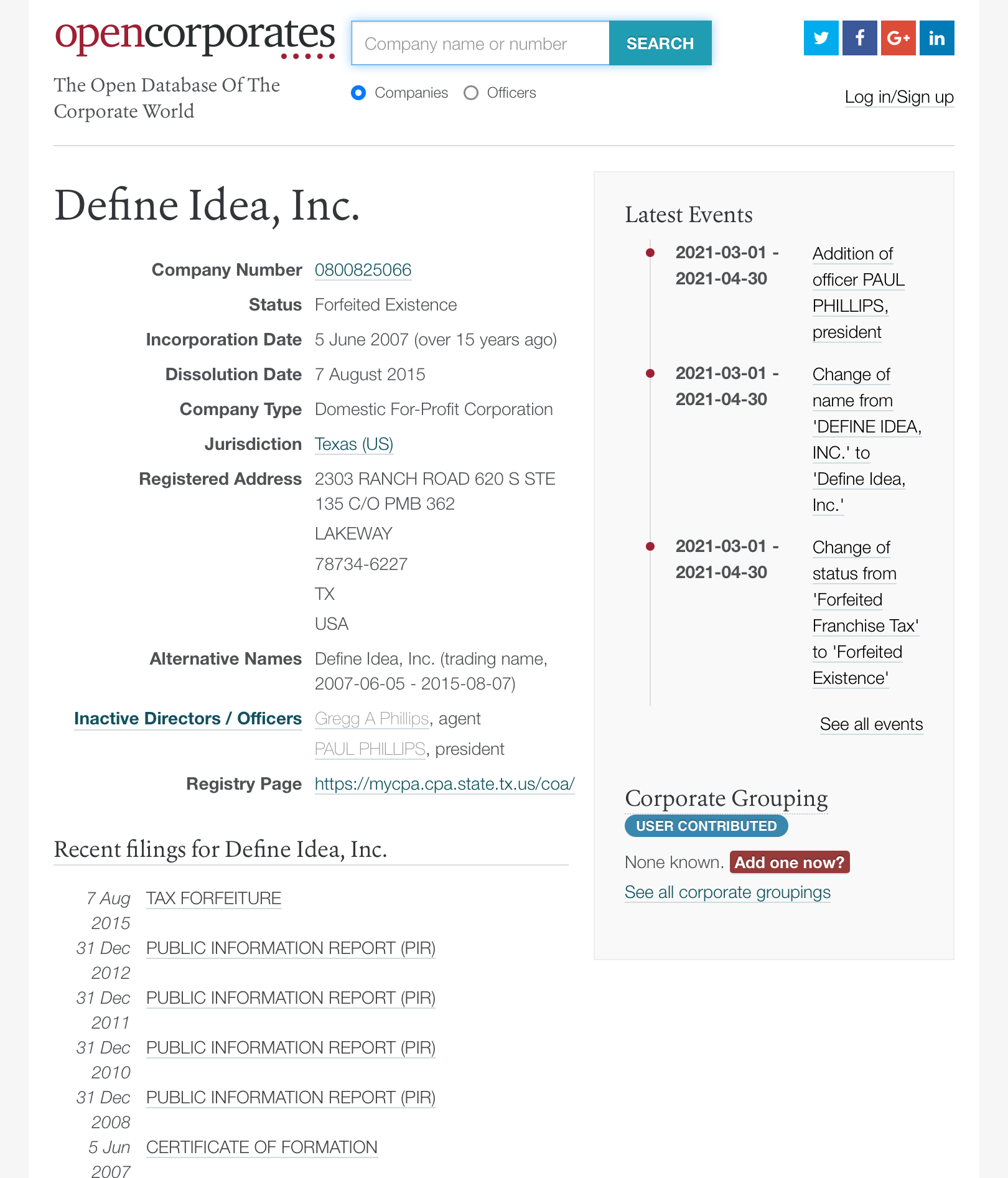The width and height of the screenshot is (1008, 1178).
Task: Open officer PAUL PHILLIPS link
Action: click(370, 749)
